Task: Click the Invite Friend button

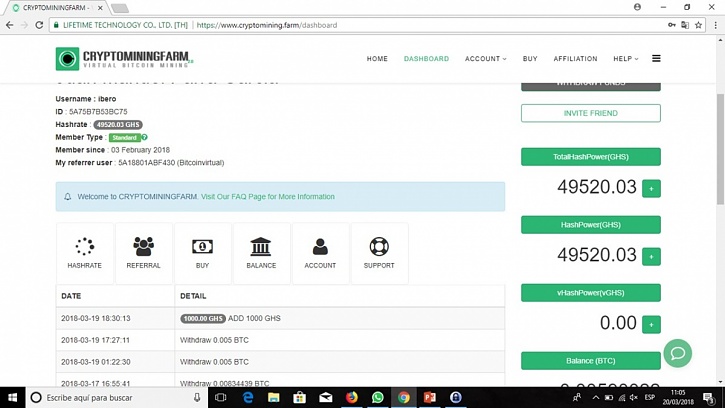Action: coord(590,113)
